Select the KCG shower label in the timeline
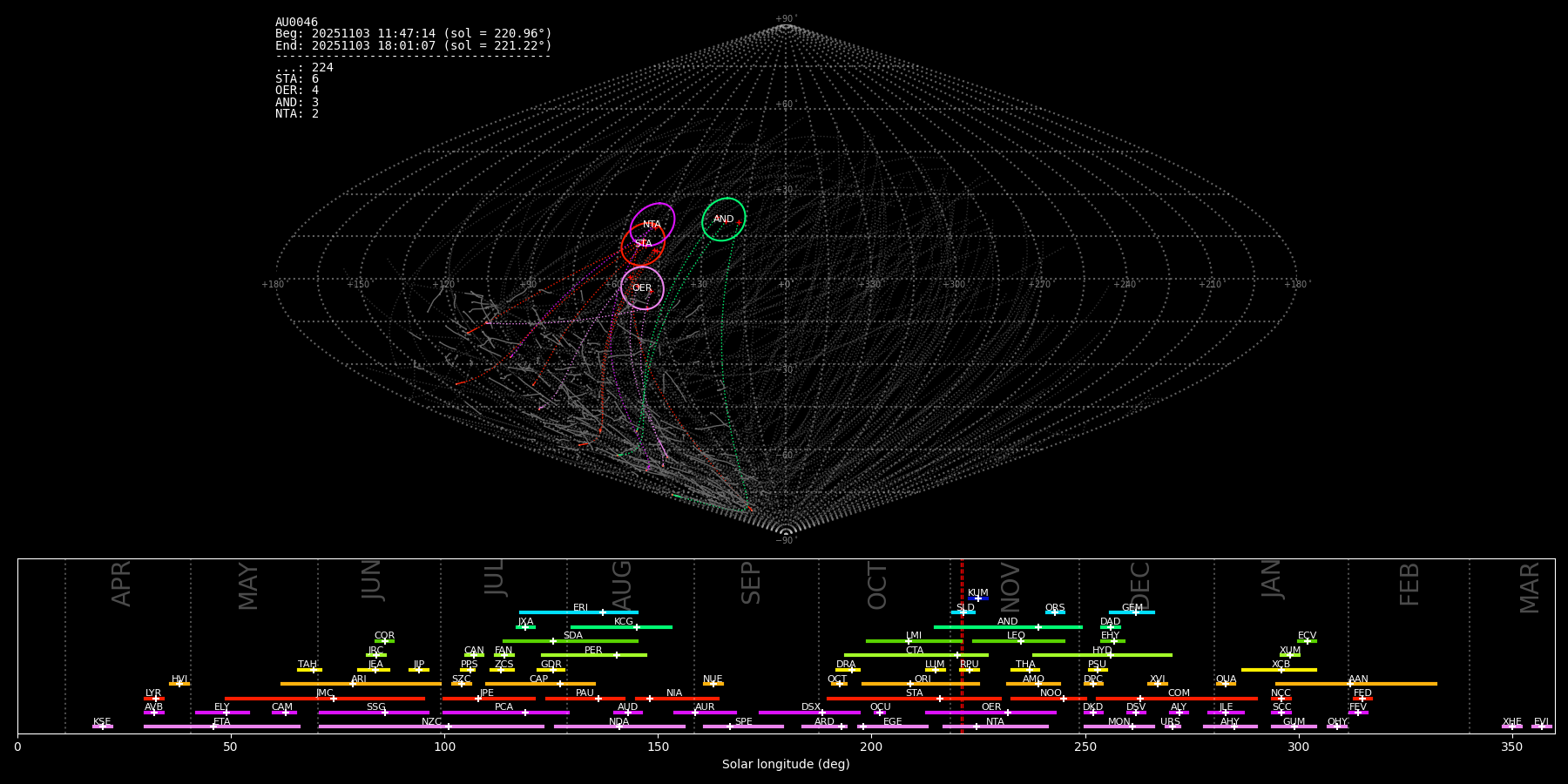This screenshot has width=1568, height=784. point(624,622)
